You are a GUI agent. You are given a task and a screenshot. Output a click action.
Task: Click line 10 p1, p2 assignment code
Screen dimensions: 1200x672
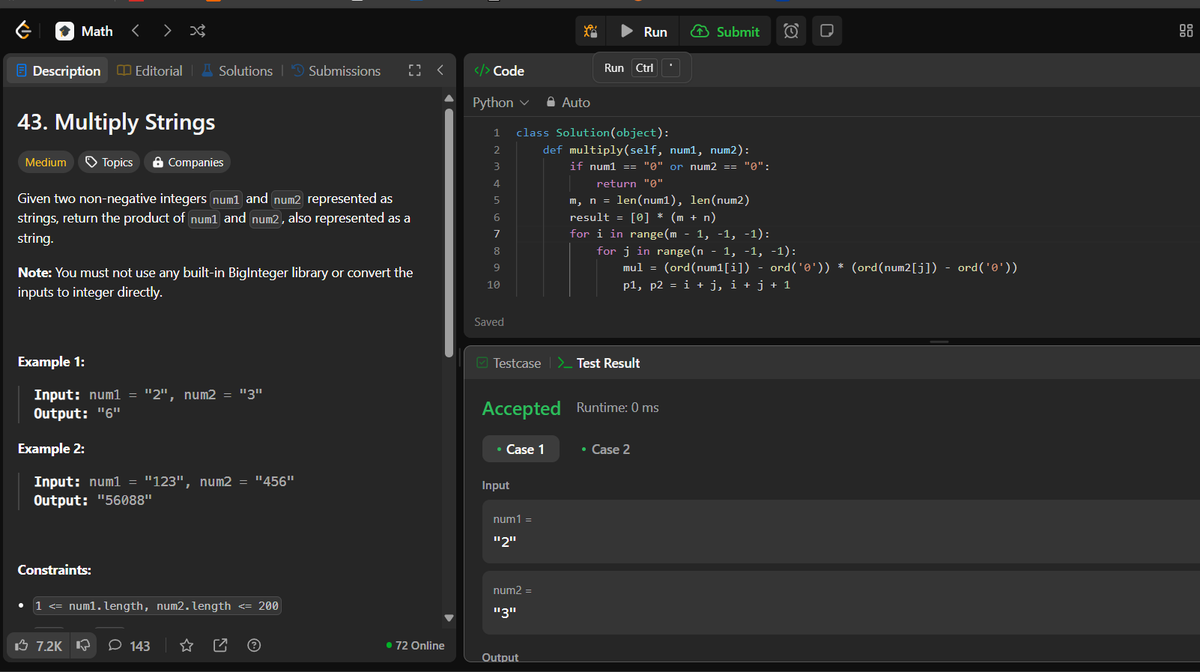(x=706, y=285)
